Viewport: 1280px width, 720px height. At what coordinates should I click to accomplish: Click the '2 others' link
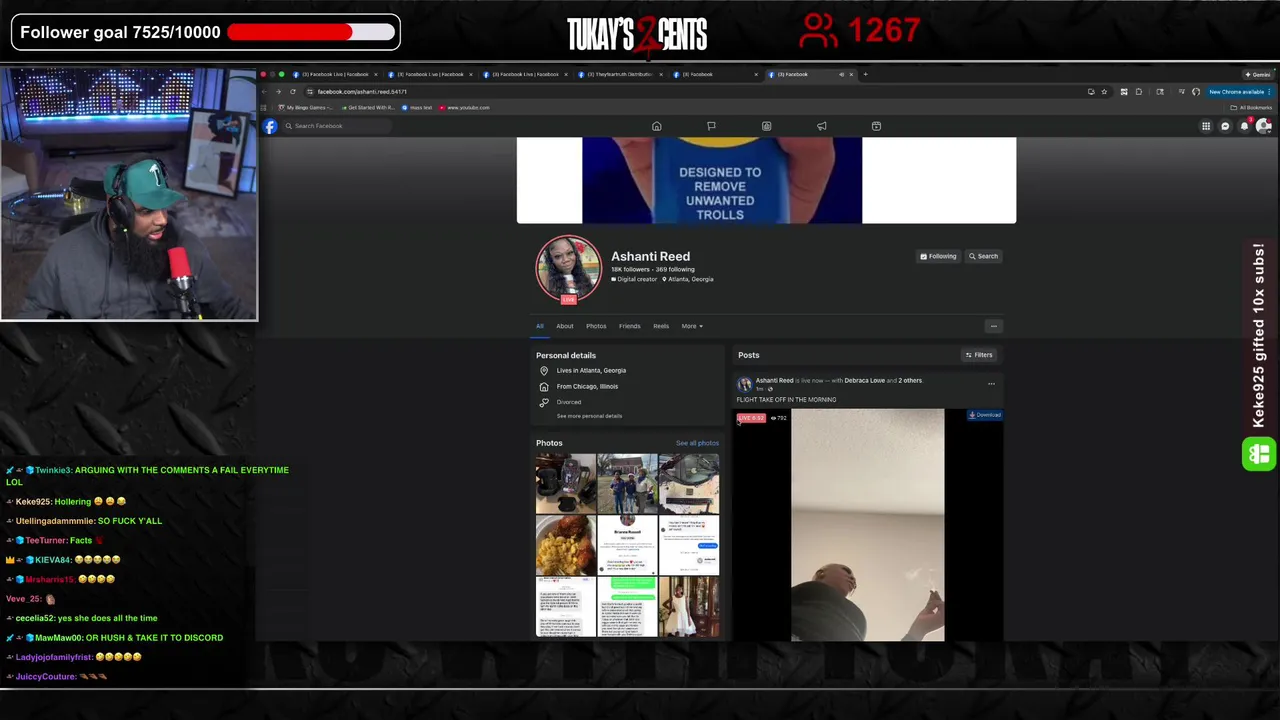coord(910,380)
